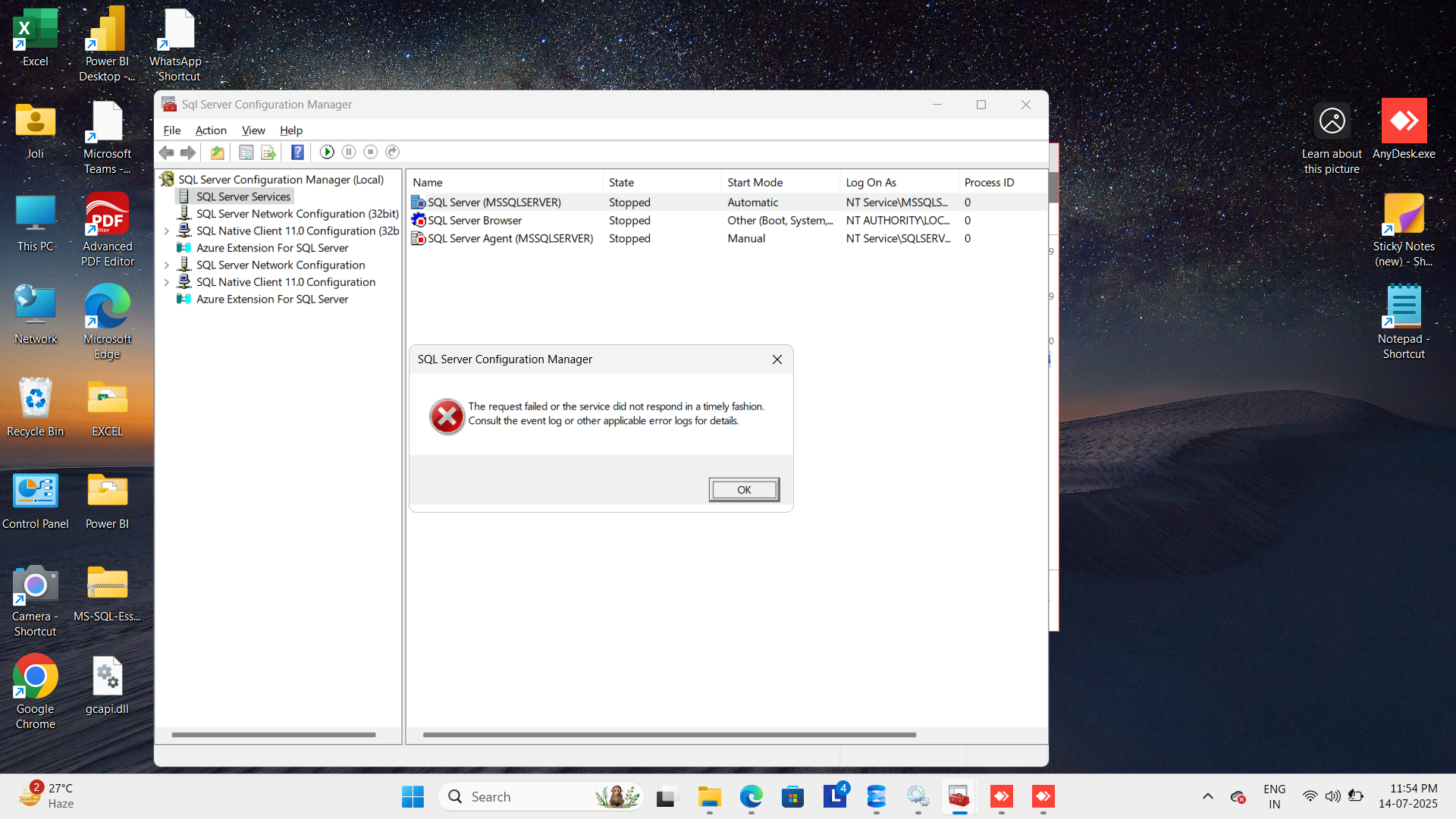Viewport: 1456px width, 819px height.
Task: Select last Azure Extension For SQL Server node
Action: [x=271, y=300]
